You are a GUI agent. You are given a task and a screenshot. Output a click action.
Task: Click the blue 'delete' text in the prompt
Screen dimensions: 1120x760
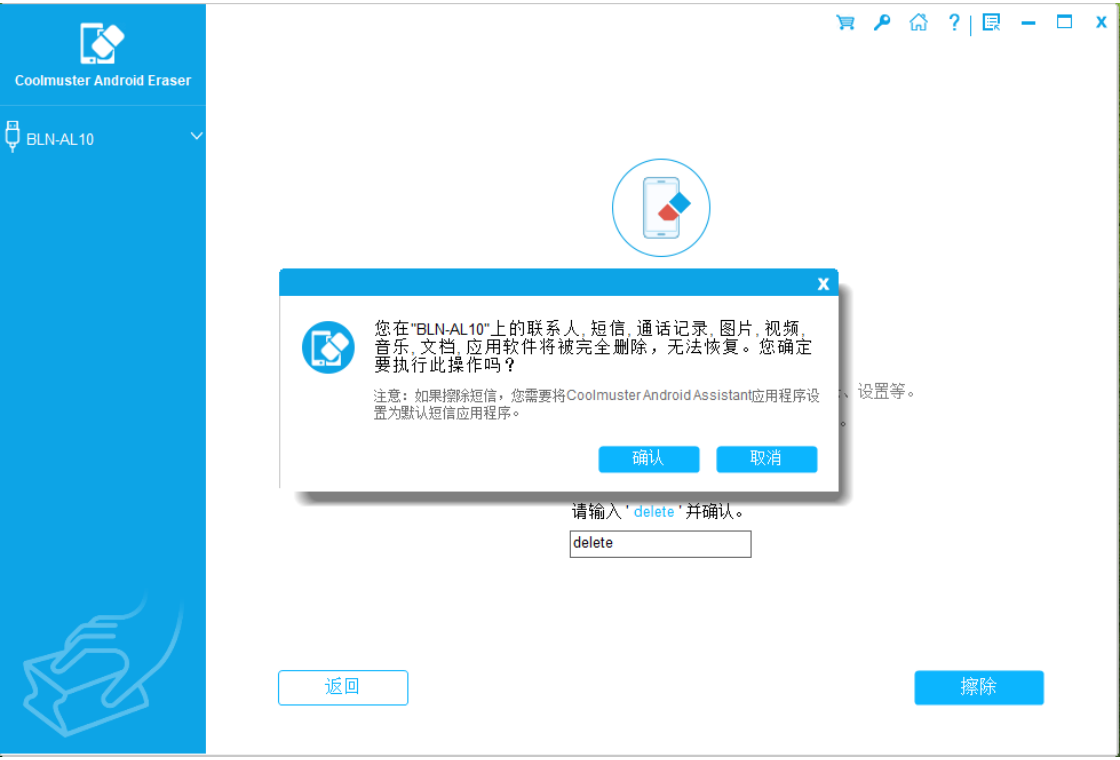[x=654, y=512]
